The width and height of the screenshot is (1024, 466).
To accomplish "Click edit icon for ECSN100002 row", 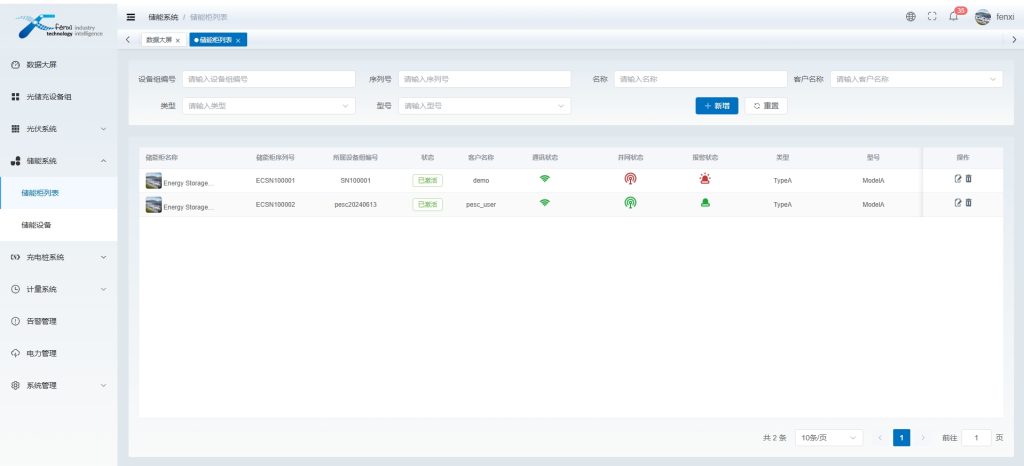I will 958,203.
